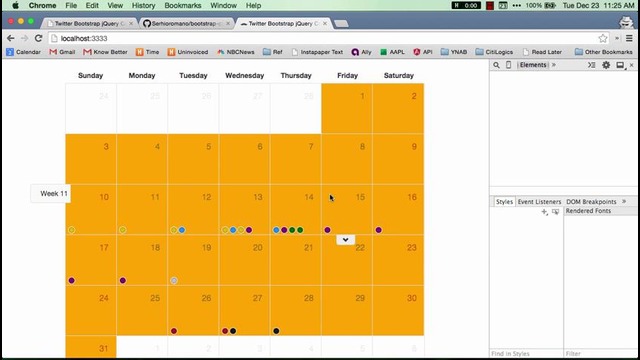Click the Wednesday column header
Image resolution: width=640 pixels, height=360 pixels.
[x=244, y=76]
